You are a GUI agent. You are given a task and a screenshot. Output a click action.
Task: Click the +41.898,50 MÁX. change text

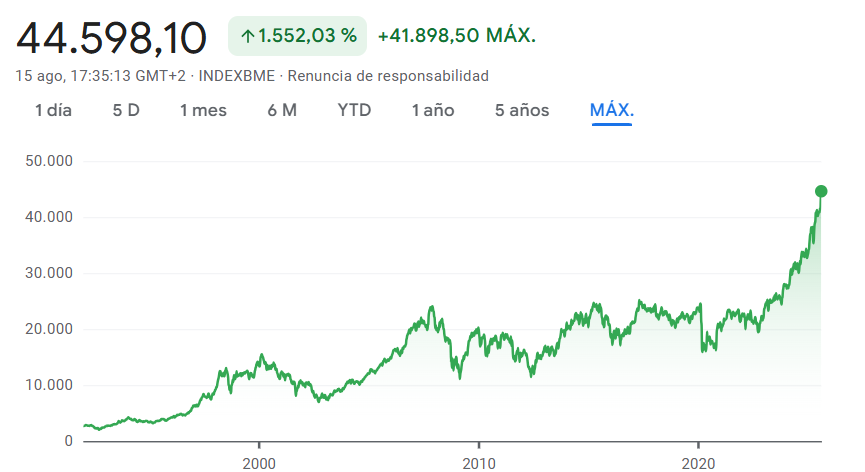click(x=457, y=36)
